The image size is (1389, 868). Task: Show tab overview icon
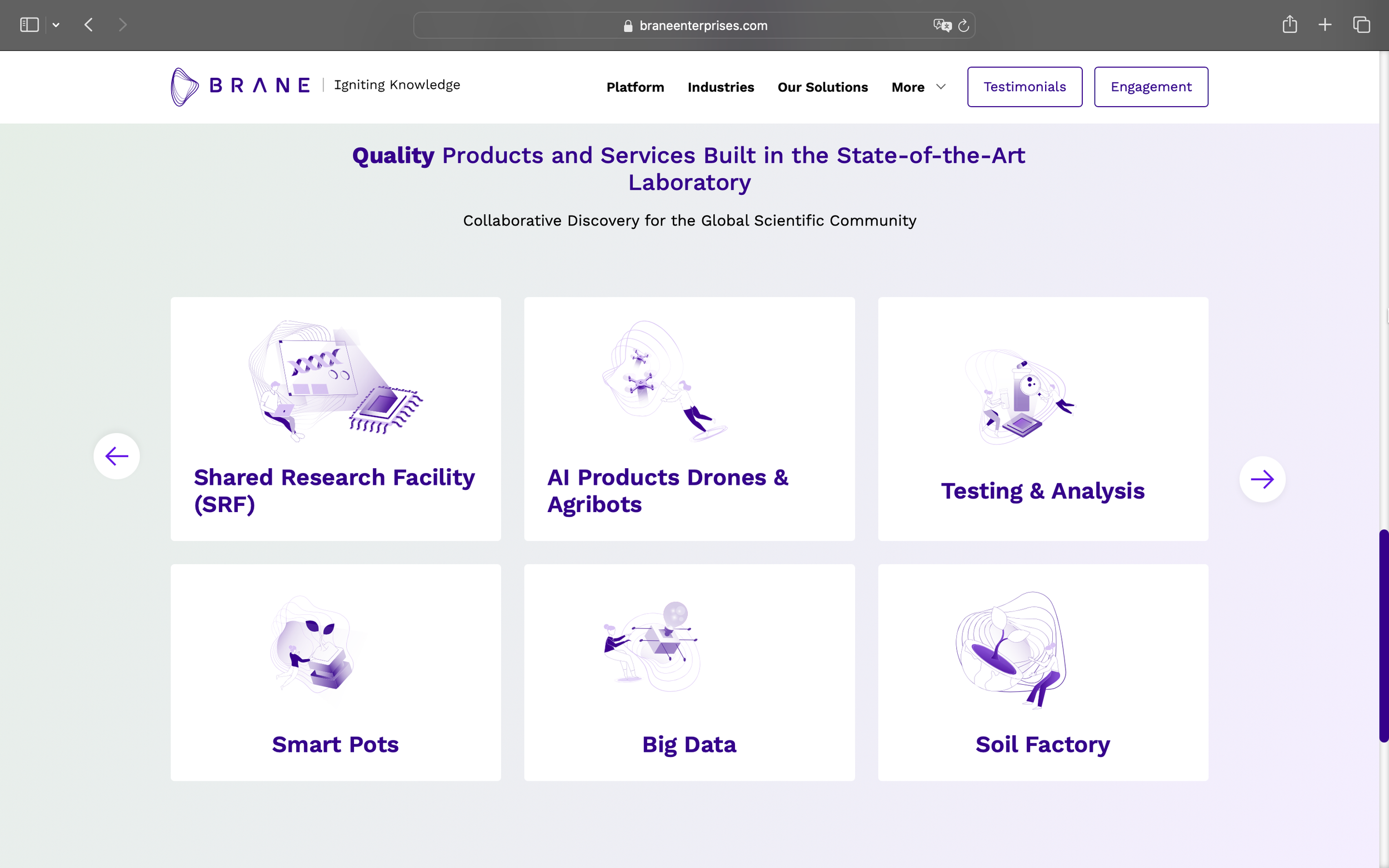click(x=1361, y=24)
